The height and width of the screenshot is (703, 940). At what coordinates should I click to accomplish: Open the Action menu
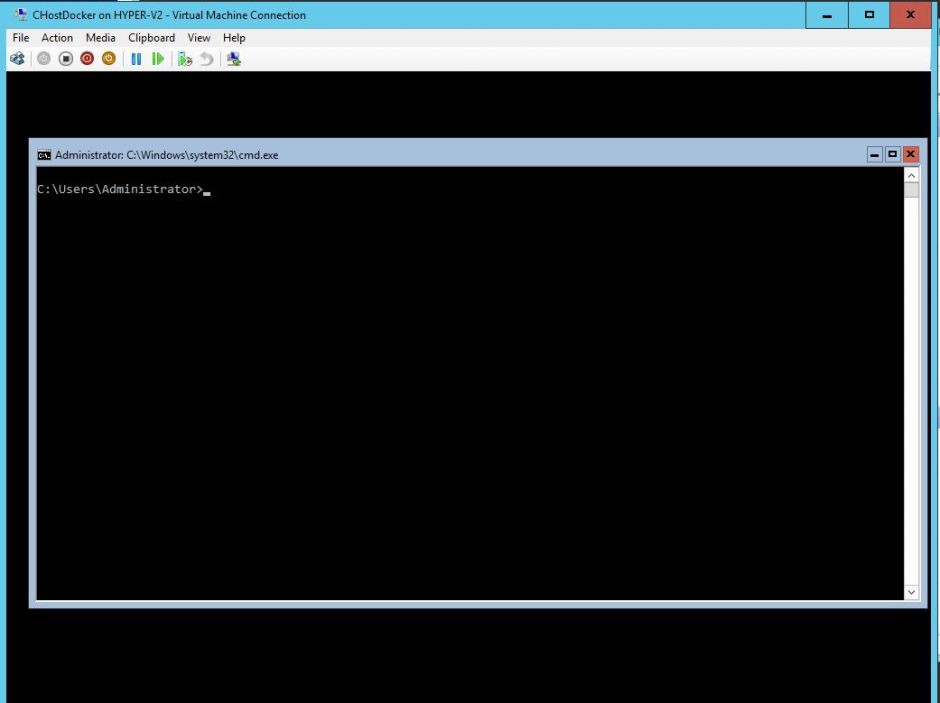pos(57,38)
